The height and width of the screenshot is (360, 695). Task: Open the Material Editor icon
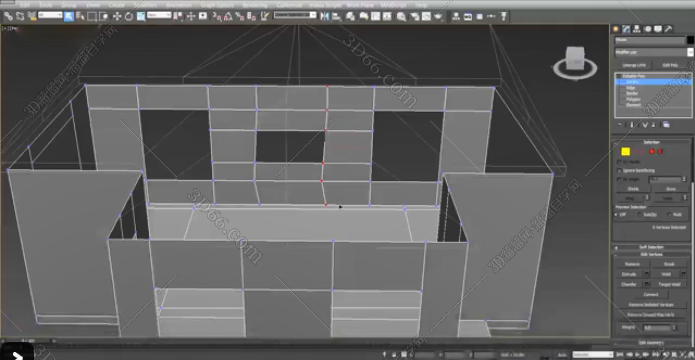tap(401, 16)
